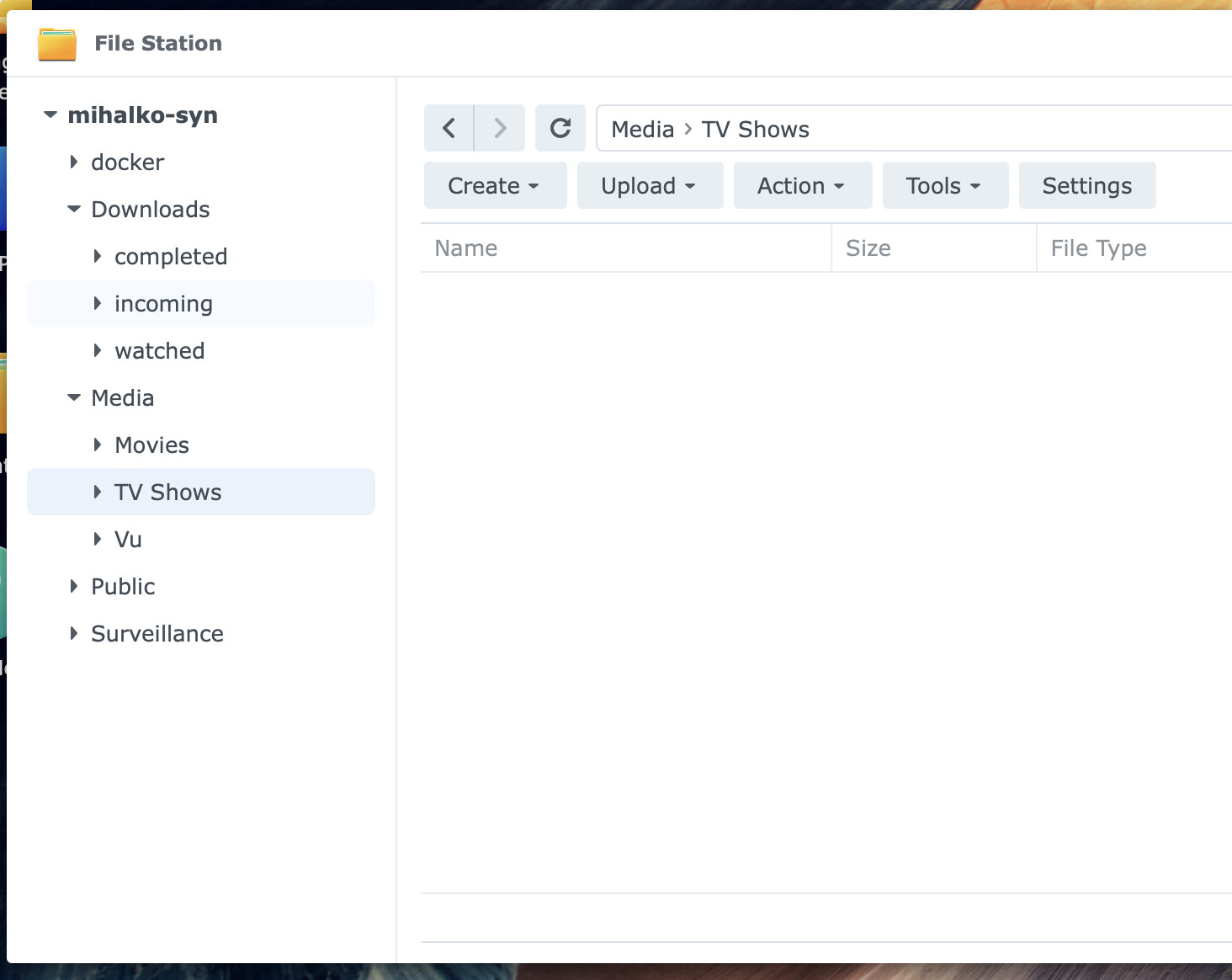Sort files by Size column header
The width and height of the screenshot is (1232, 980).
pos(868,248)
